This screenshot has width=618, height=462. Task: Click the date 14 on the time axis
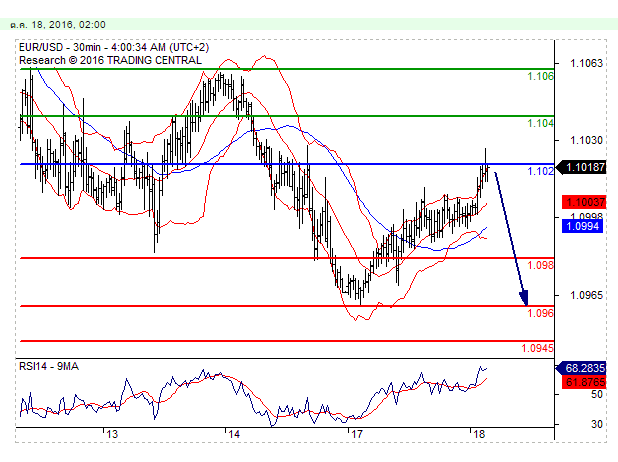pyautogui.click(x=232, y=435)
